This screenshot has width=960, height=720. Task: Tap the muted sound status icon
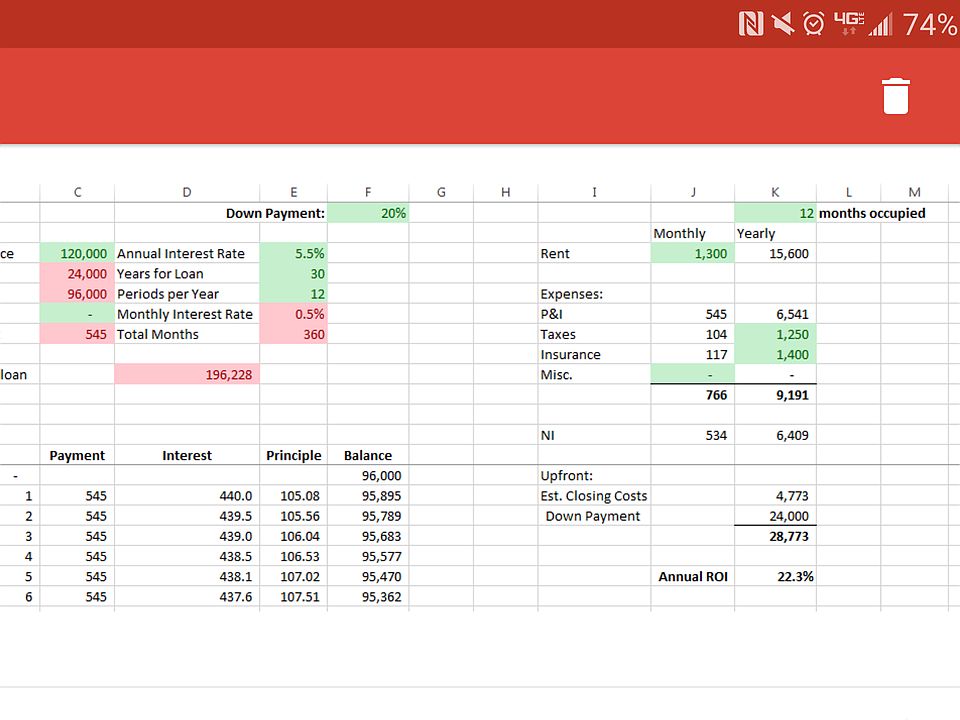pos(782,24)
